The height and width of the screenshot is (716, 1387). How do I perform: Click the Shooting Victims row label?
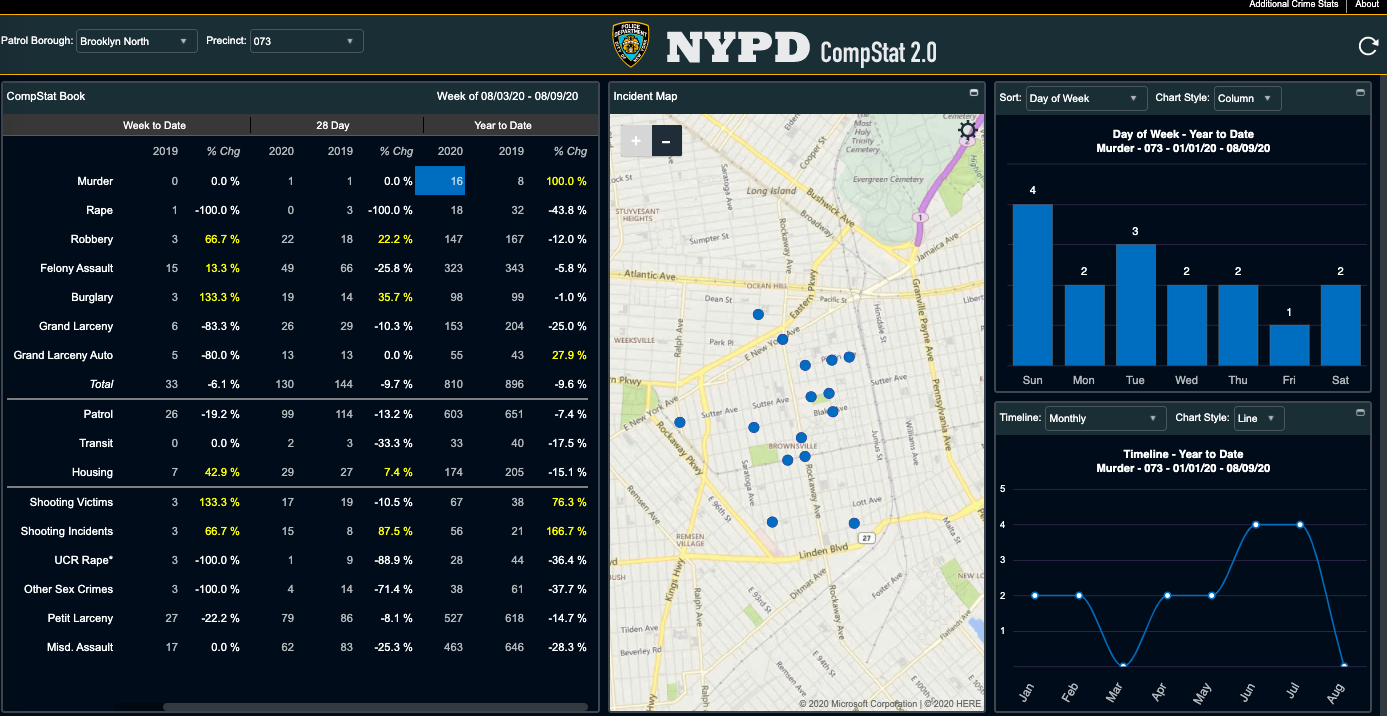click(71, 502)
